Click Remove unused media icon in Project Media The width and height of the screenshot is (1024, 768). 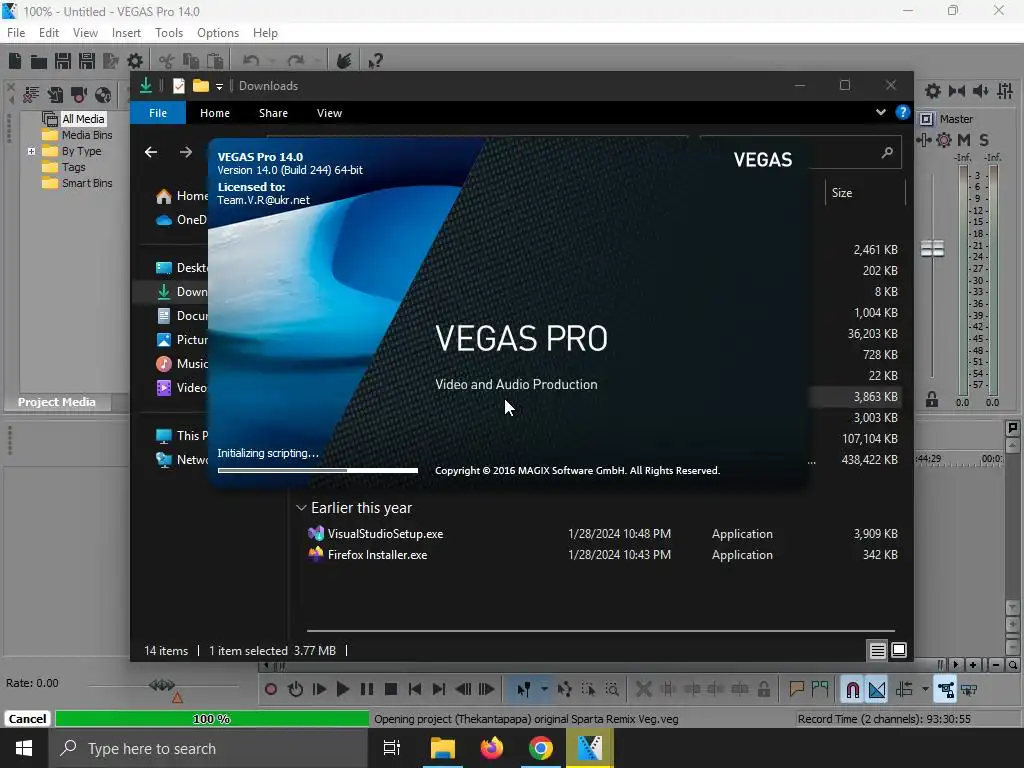click(x=31, y=95)
